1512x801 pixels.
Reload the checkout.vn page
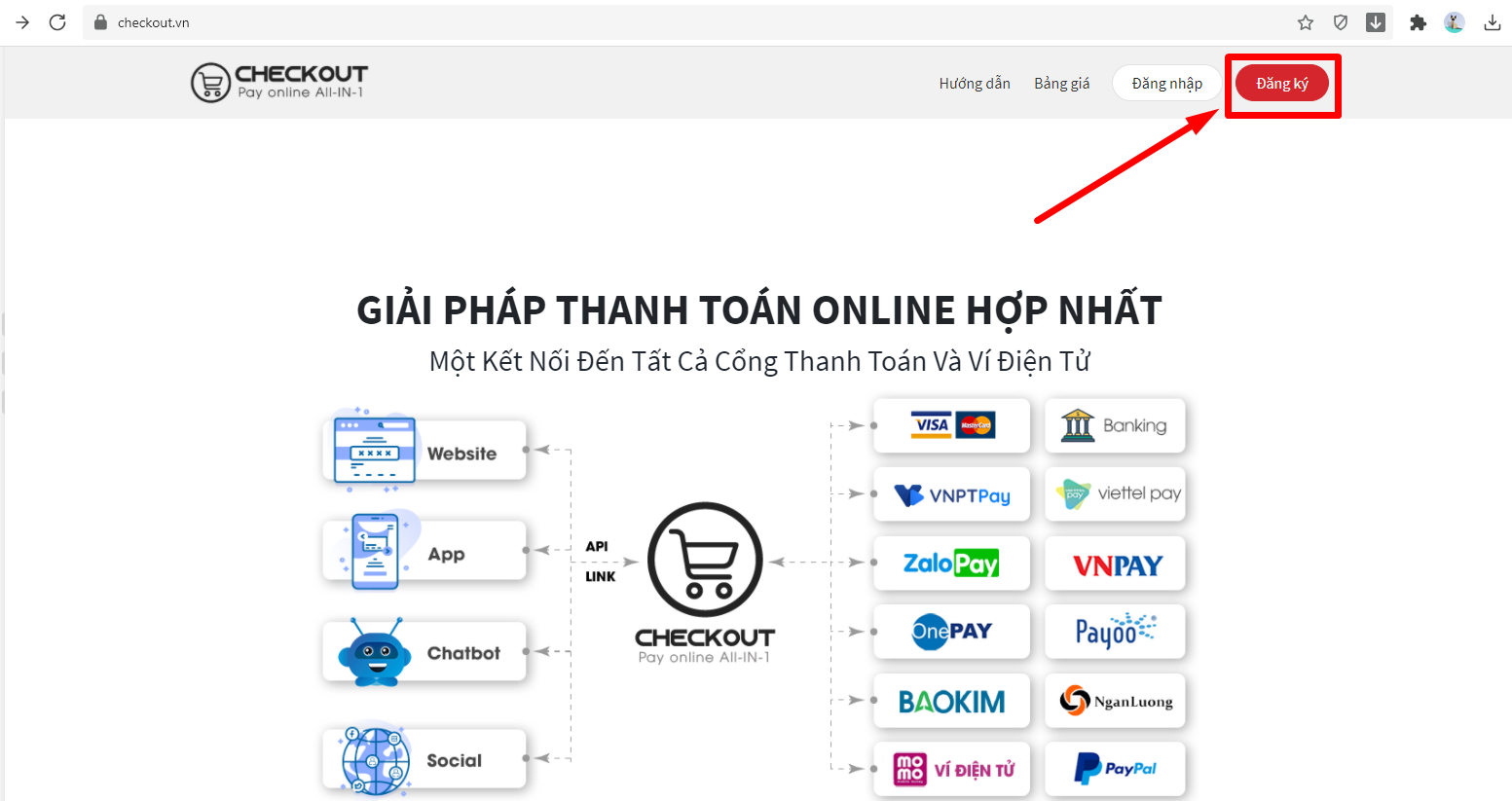tap(57, 22)
